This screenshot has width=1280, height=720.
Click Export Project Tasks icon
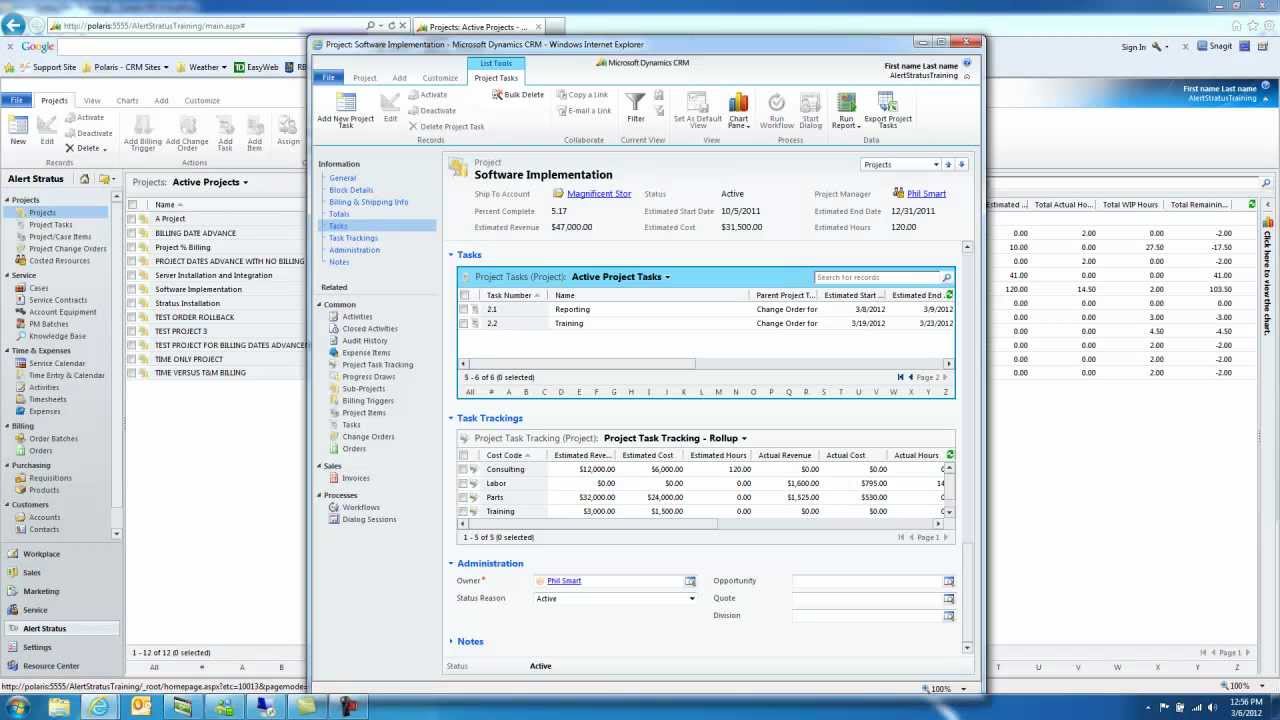click(x=888, y=110)
